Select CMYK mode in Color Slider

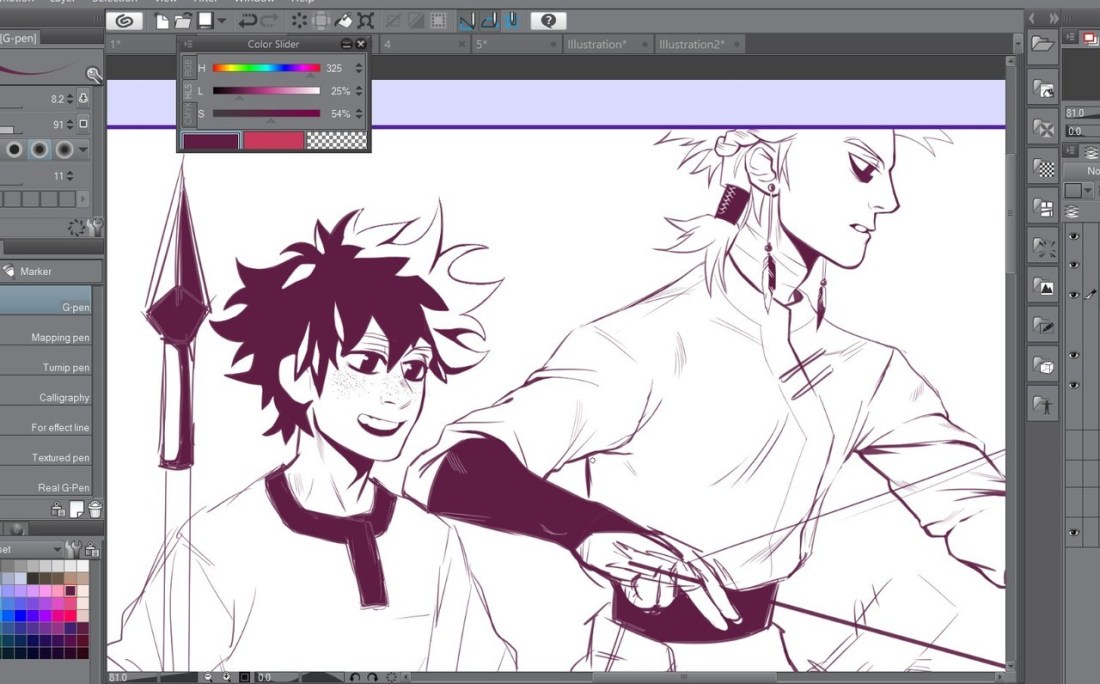click(x=188, y=114)
